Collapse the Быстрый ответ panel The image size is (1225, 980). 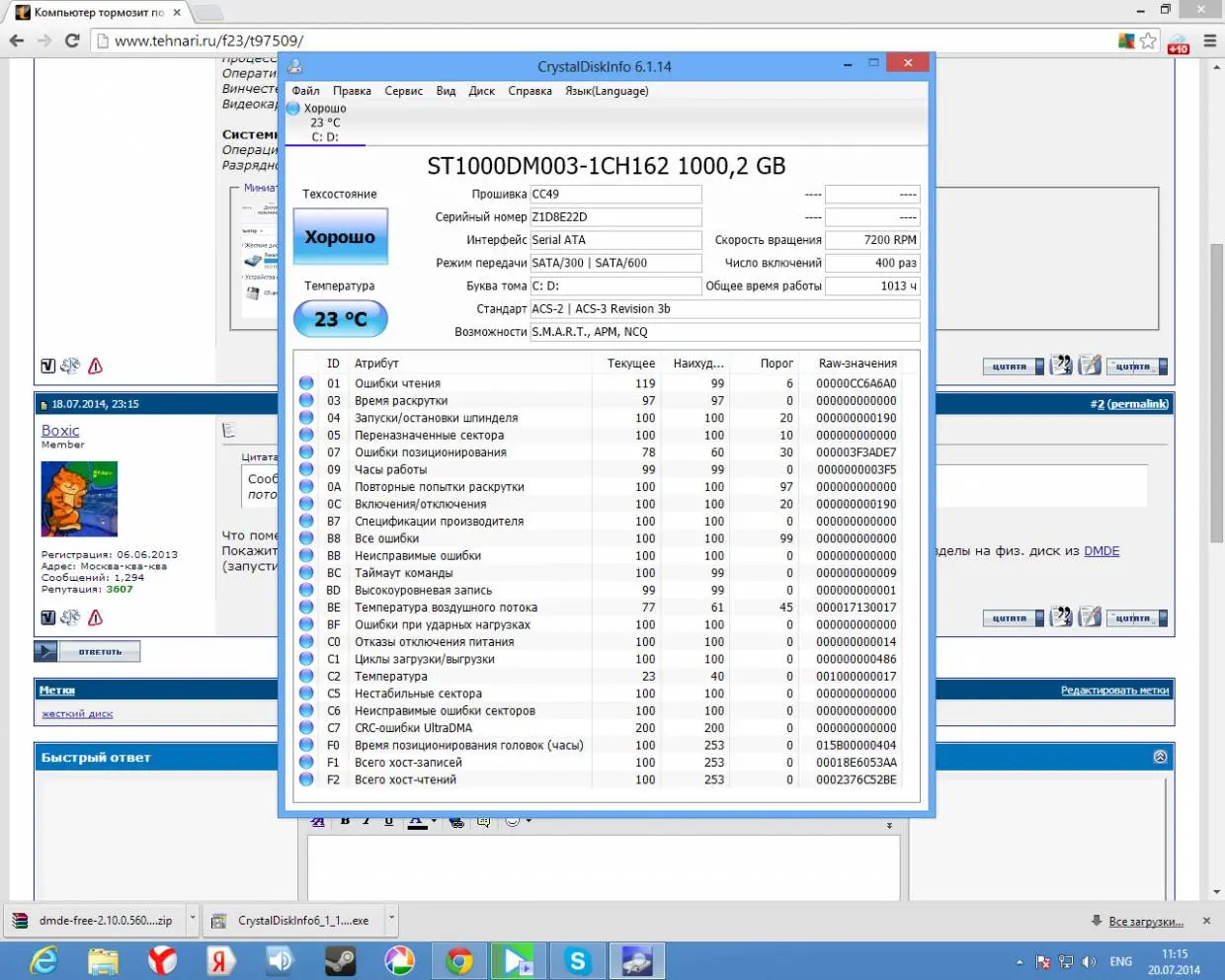pyautogui.click(x=1160, y=757)
